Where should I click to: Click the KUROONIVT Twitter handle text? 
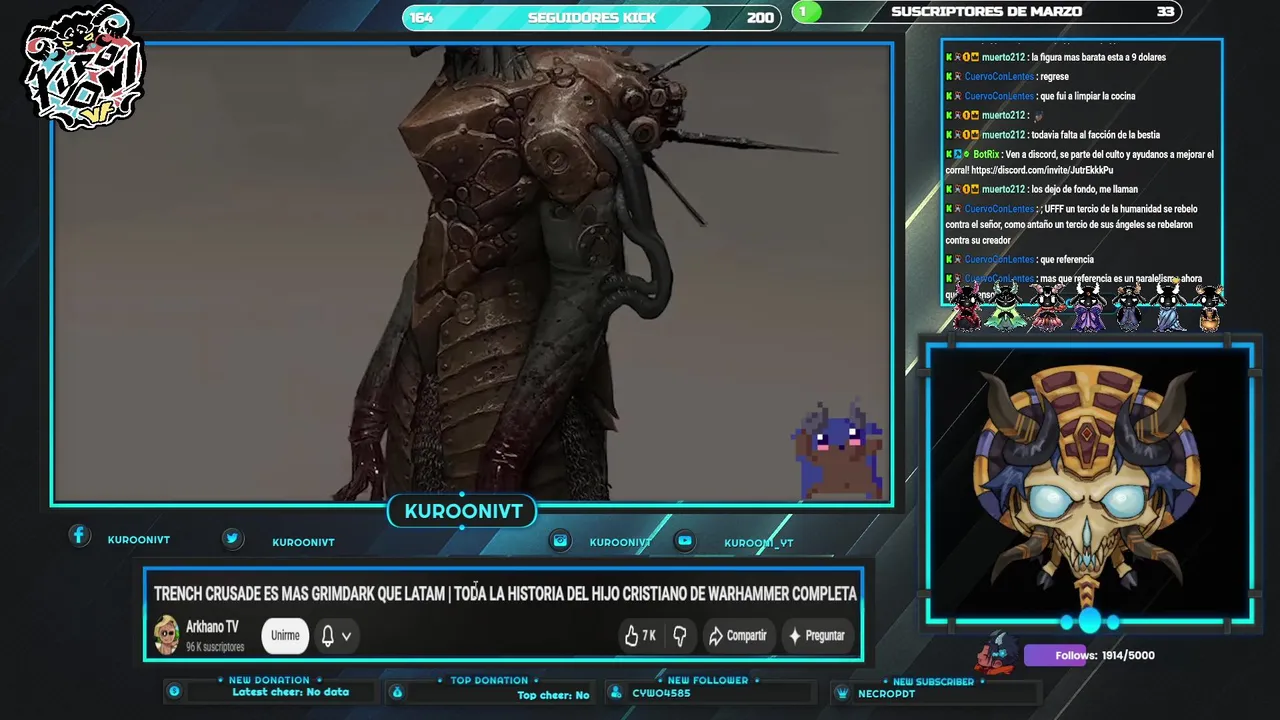click(303, 542)
